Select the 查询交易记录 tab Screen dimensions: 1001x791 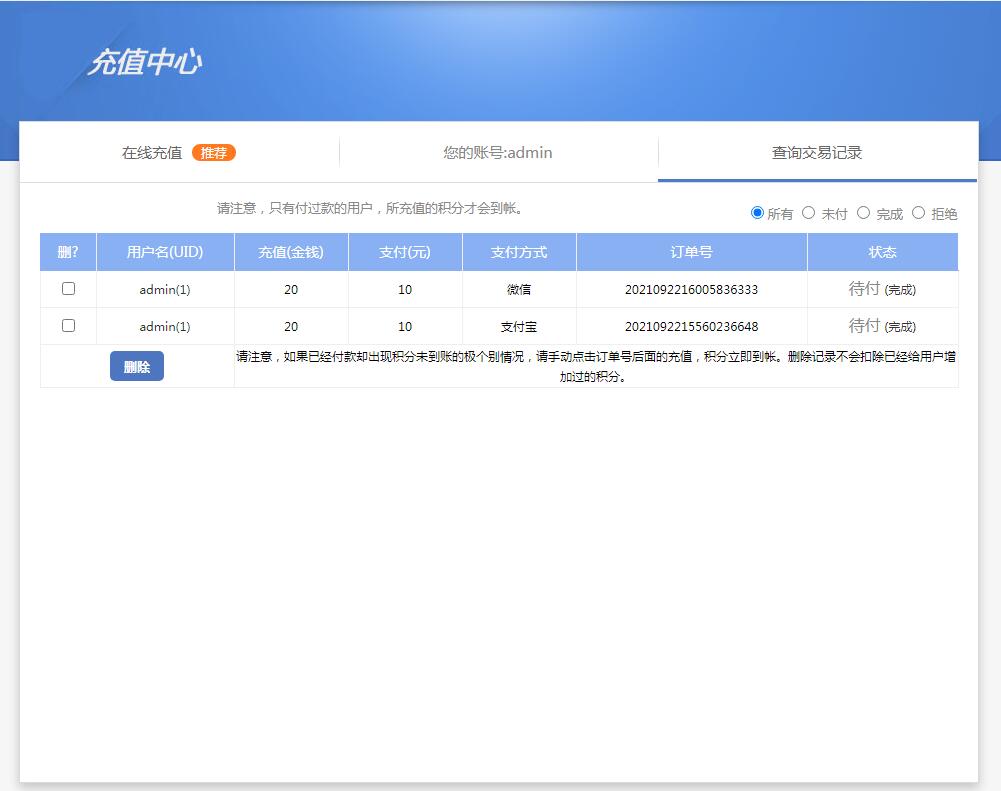pos(817,152)
